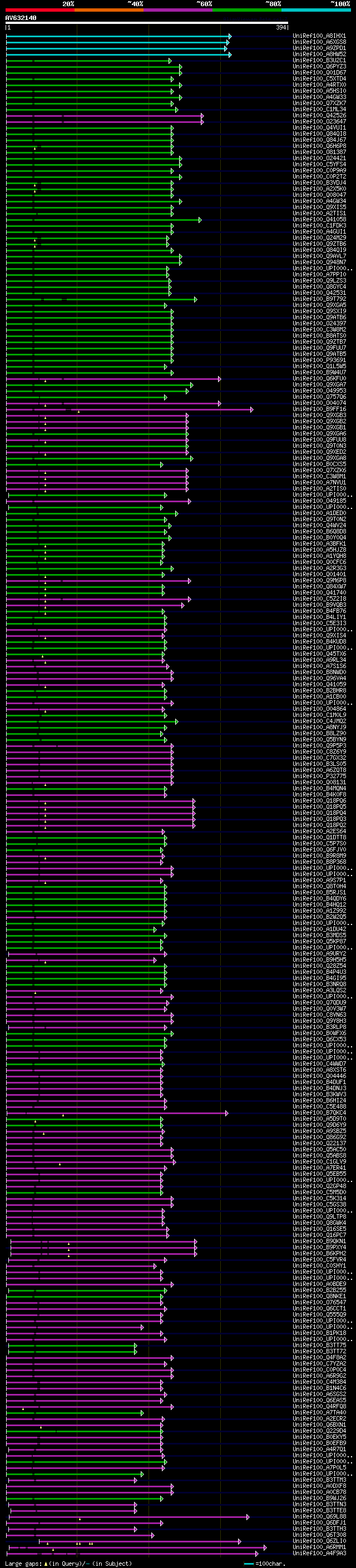
Task: Select the UniRef100_C5Z2I8 label
Action: coord(319,599)
